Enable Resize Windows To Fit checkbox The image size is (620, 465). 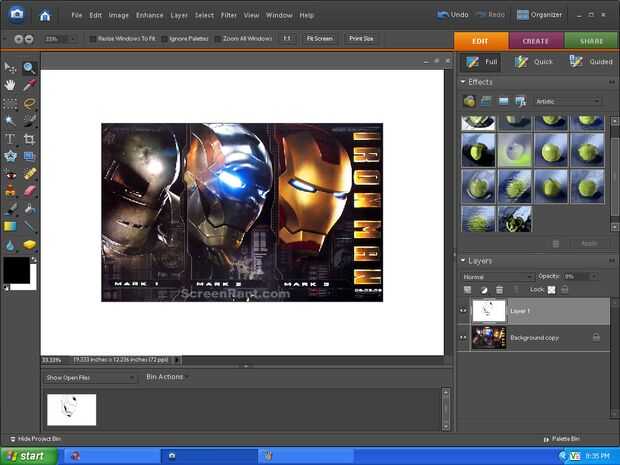pos(93,39)
